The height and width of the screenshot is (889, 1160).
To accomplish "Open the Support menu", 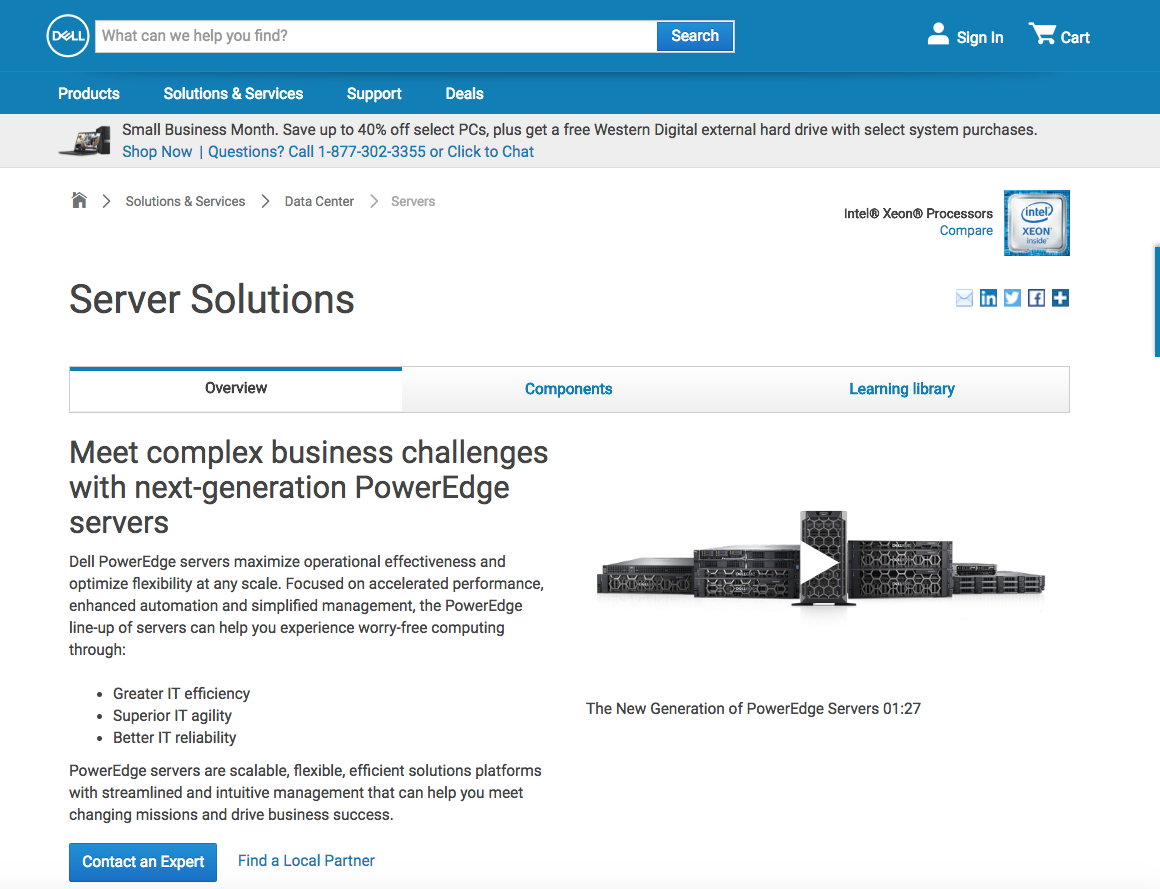I will pos(374,94).
